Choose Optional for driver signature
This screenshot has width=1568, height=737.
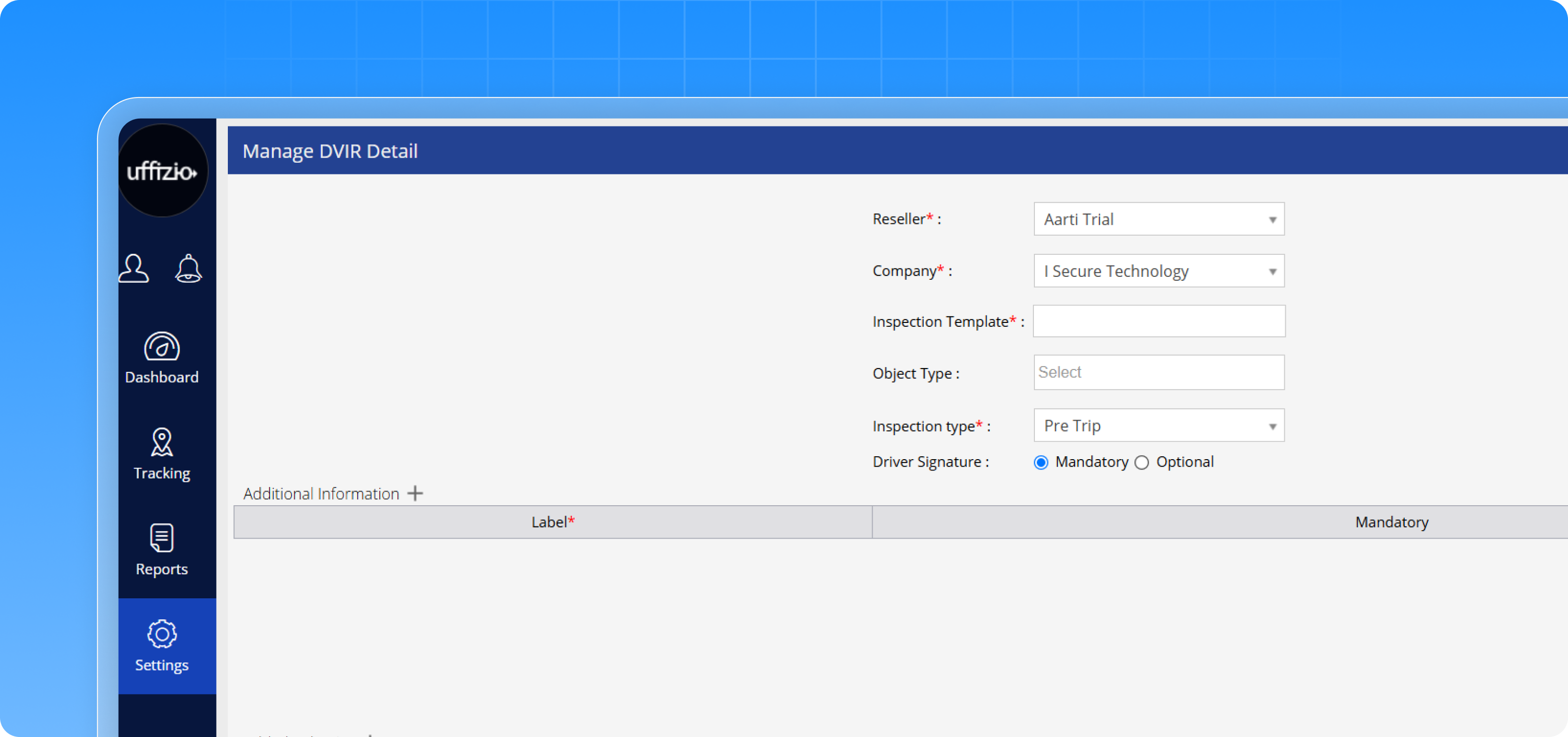click(x=1143, y=463)
